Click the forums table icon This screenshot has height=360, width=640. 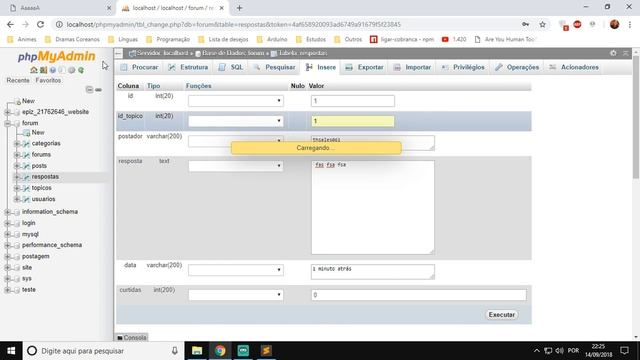tap(27, 155)
